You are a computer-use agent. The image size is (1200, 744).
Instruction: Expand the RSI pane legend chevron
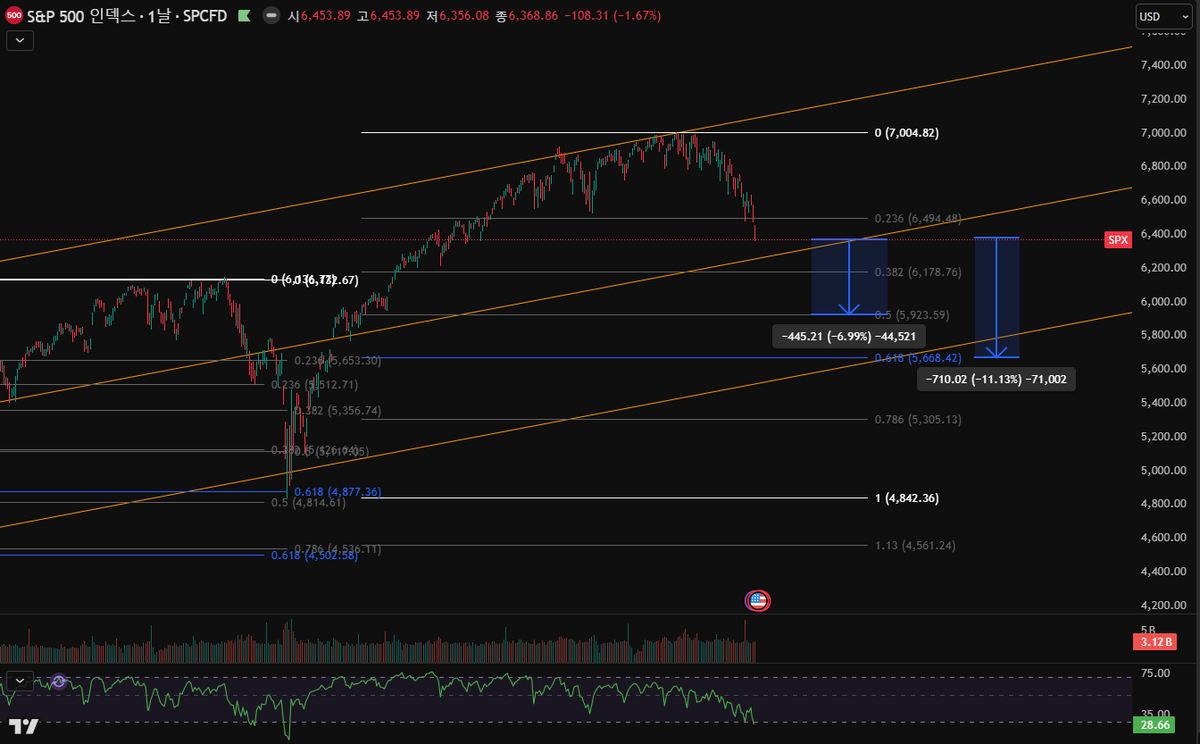pyautogui.click(x=20, y=680)
